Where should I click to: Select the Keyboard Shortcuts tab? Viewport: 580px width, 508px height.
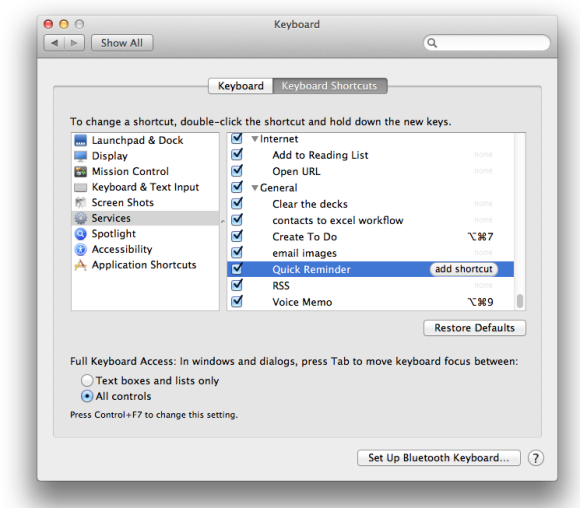[x=330, y=86]
